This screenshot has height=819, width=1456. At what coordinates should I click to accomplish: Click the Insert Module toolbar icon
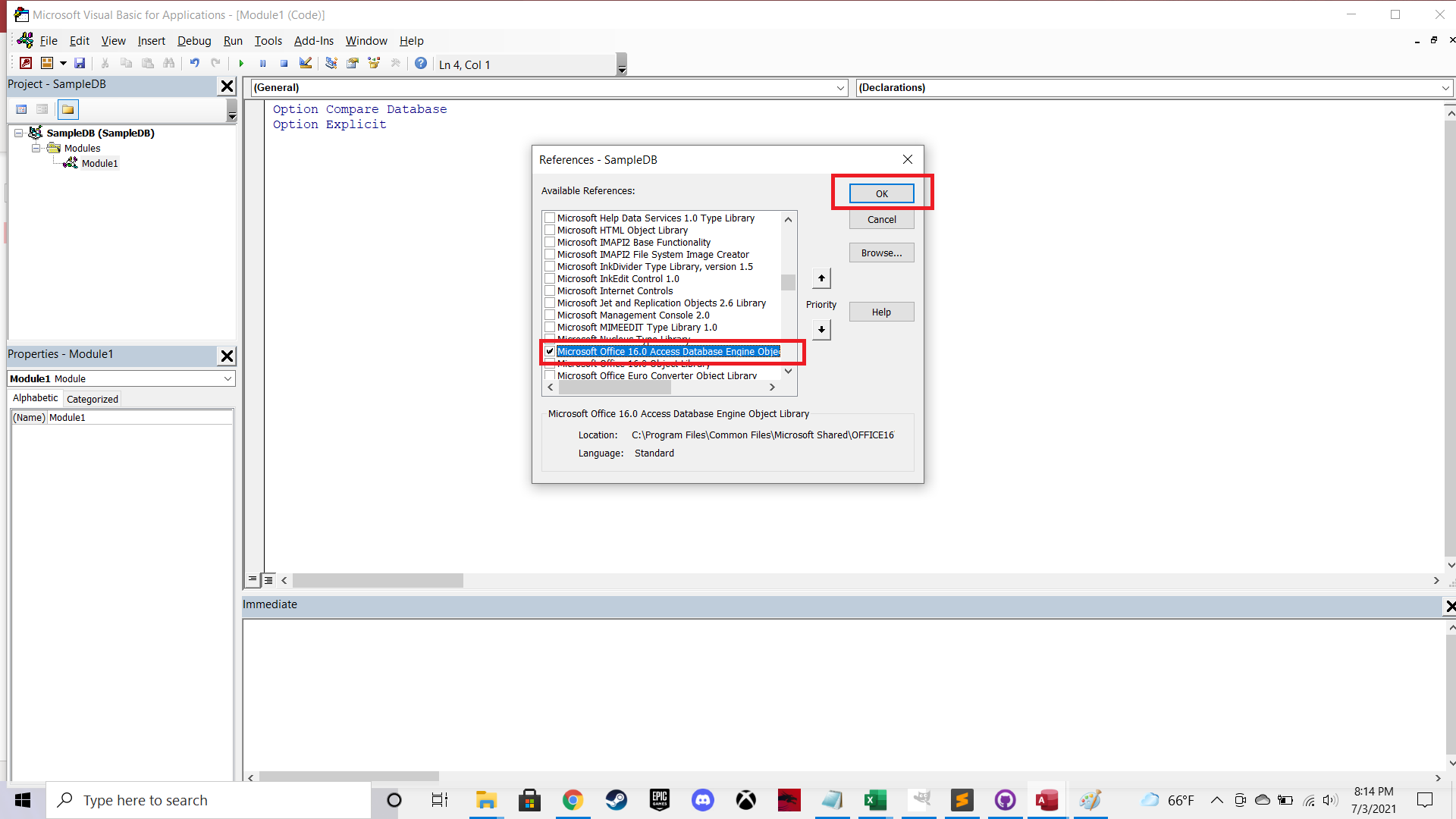click(47, 64)
